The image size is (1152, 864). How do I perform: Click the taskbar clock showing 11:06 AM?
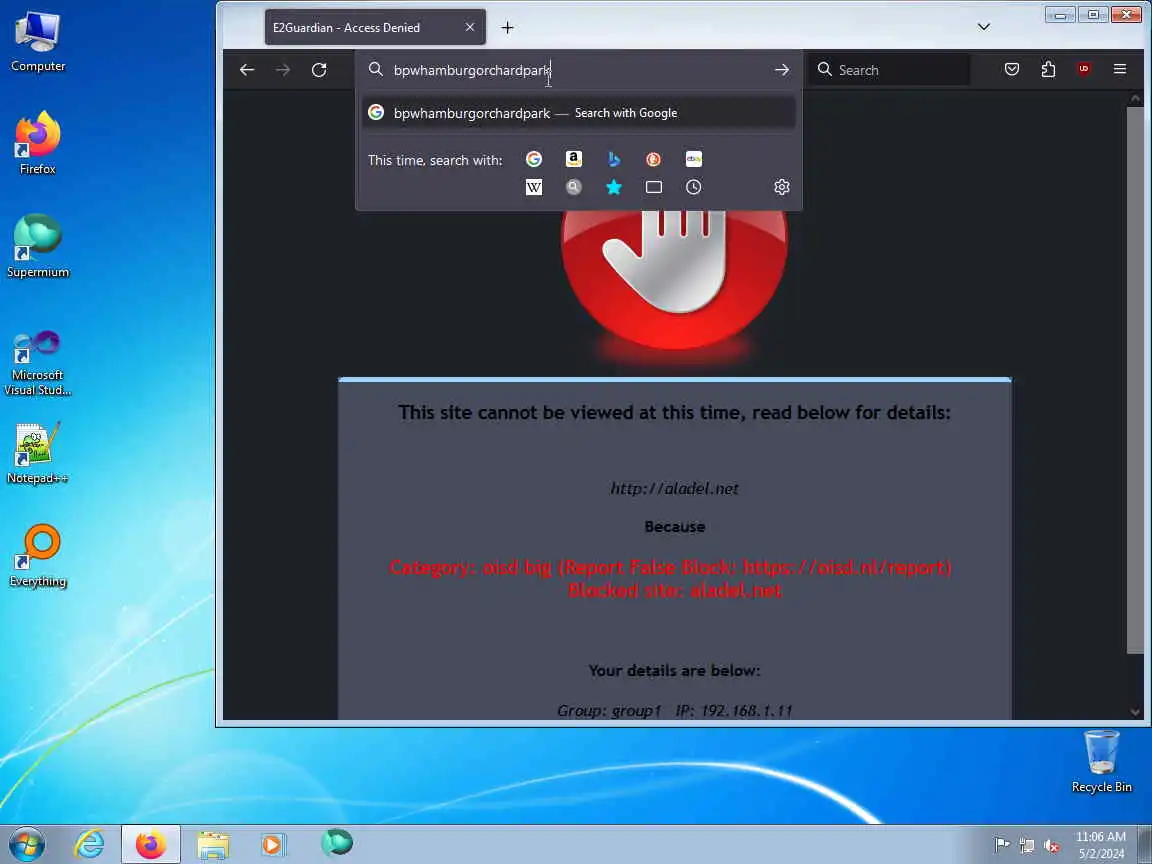coord(1101,845)
